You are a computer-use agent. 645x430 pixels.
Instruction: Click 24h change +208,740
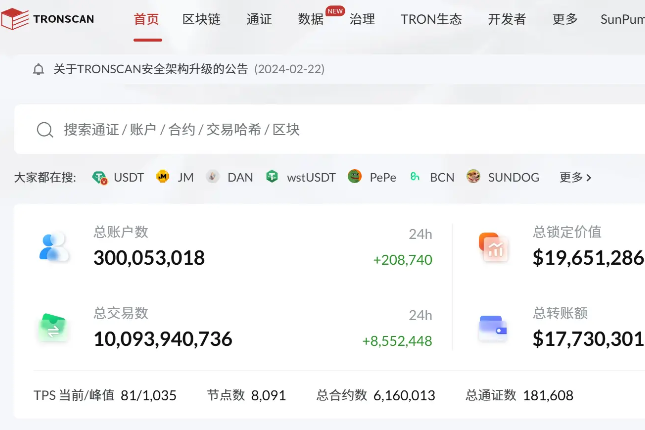[403, 260]
